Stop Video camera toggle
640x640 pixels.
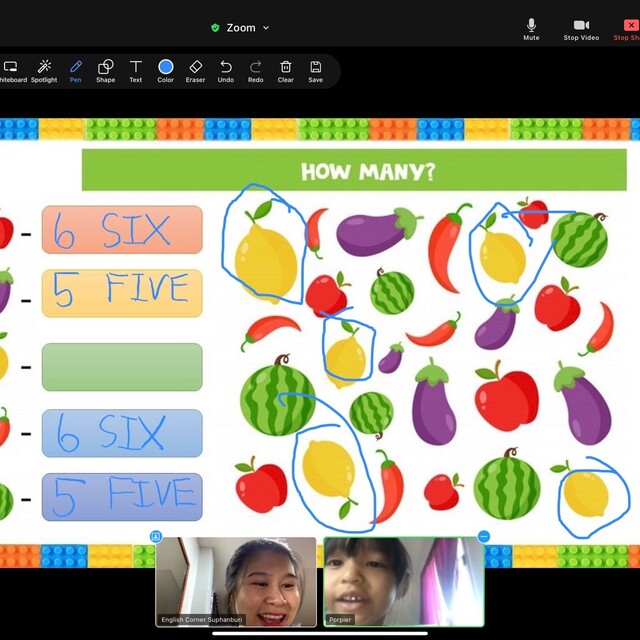click(581, 28)
